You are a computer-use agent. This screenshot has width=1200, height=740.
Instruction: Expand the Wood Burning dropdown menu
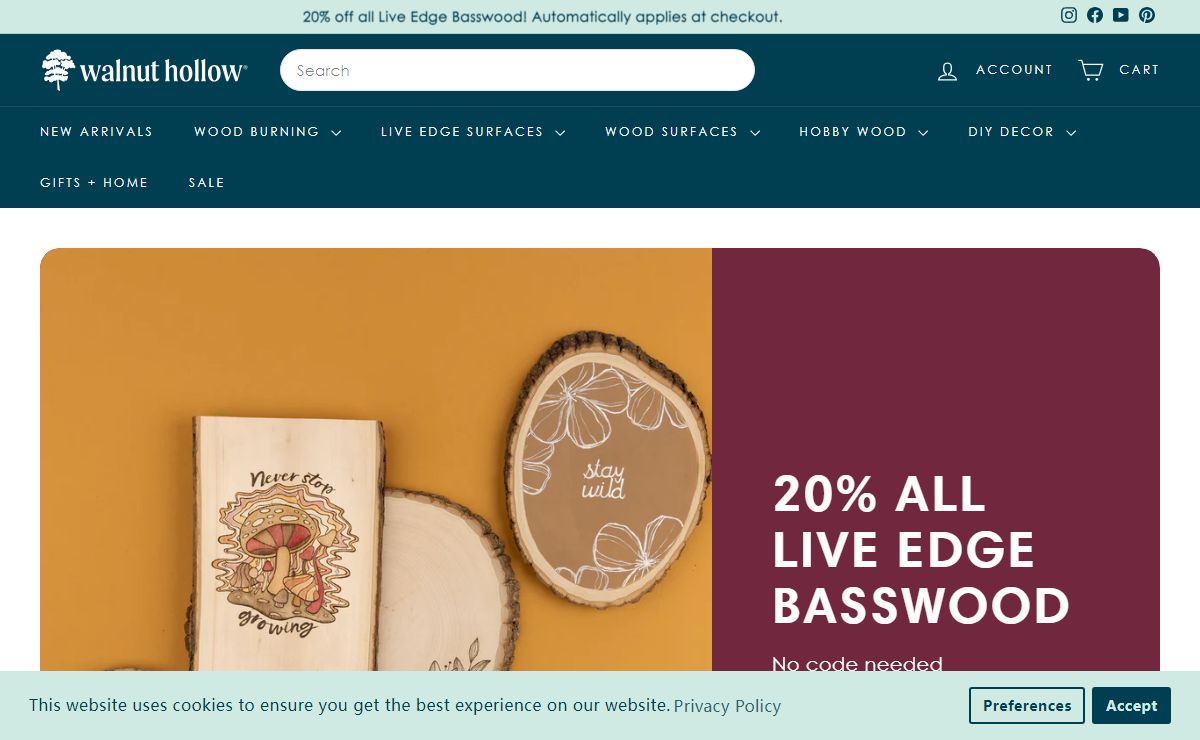pos(267,132)
